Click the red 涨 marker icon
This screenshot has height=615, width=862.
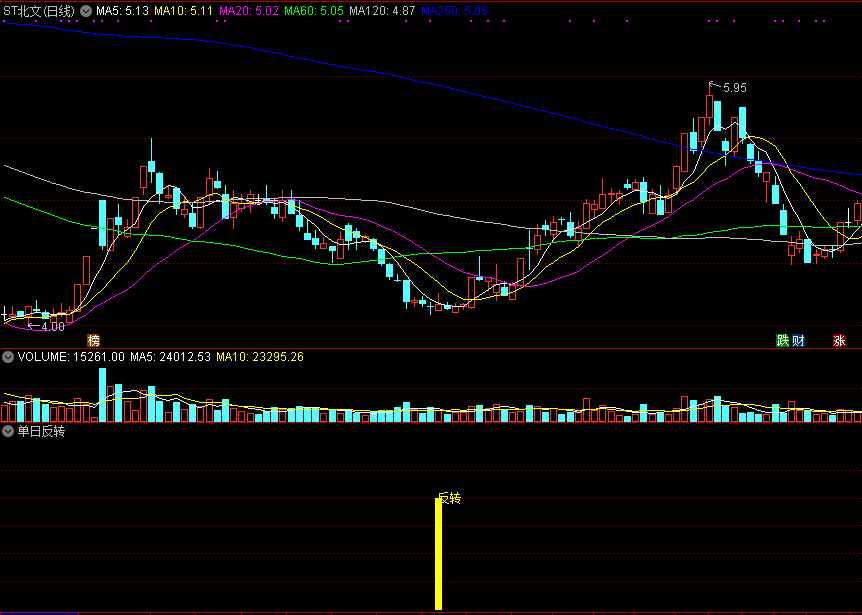(x=839, y=341)
